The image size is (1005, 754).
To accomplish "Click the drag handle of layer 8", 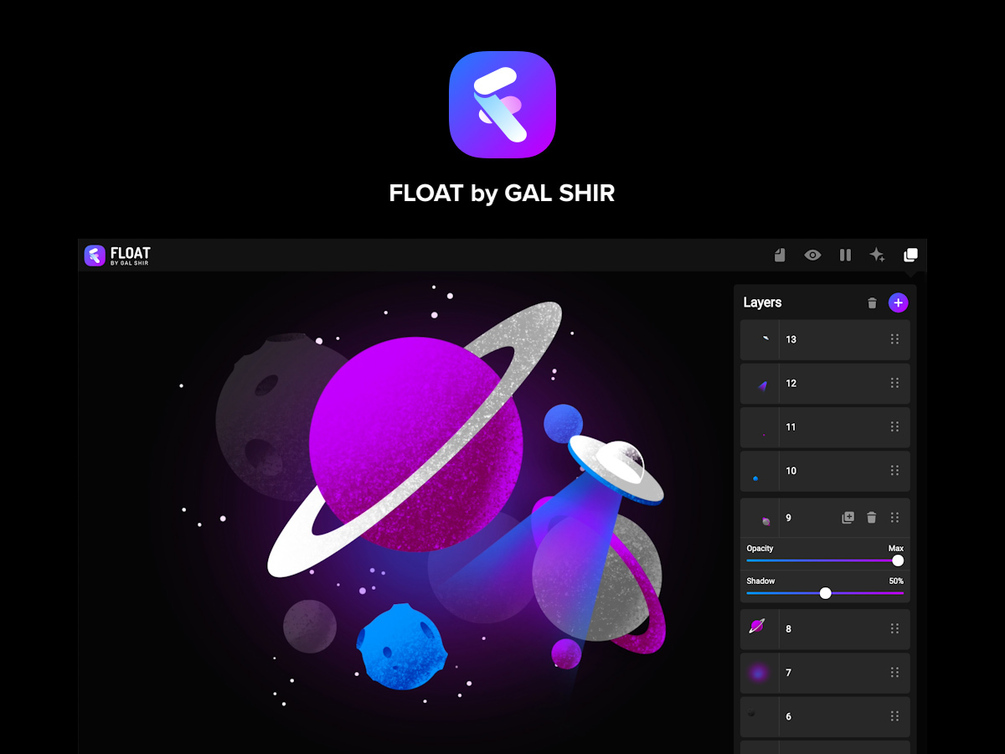I will point(895,629).
